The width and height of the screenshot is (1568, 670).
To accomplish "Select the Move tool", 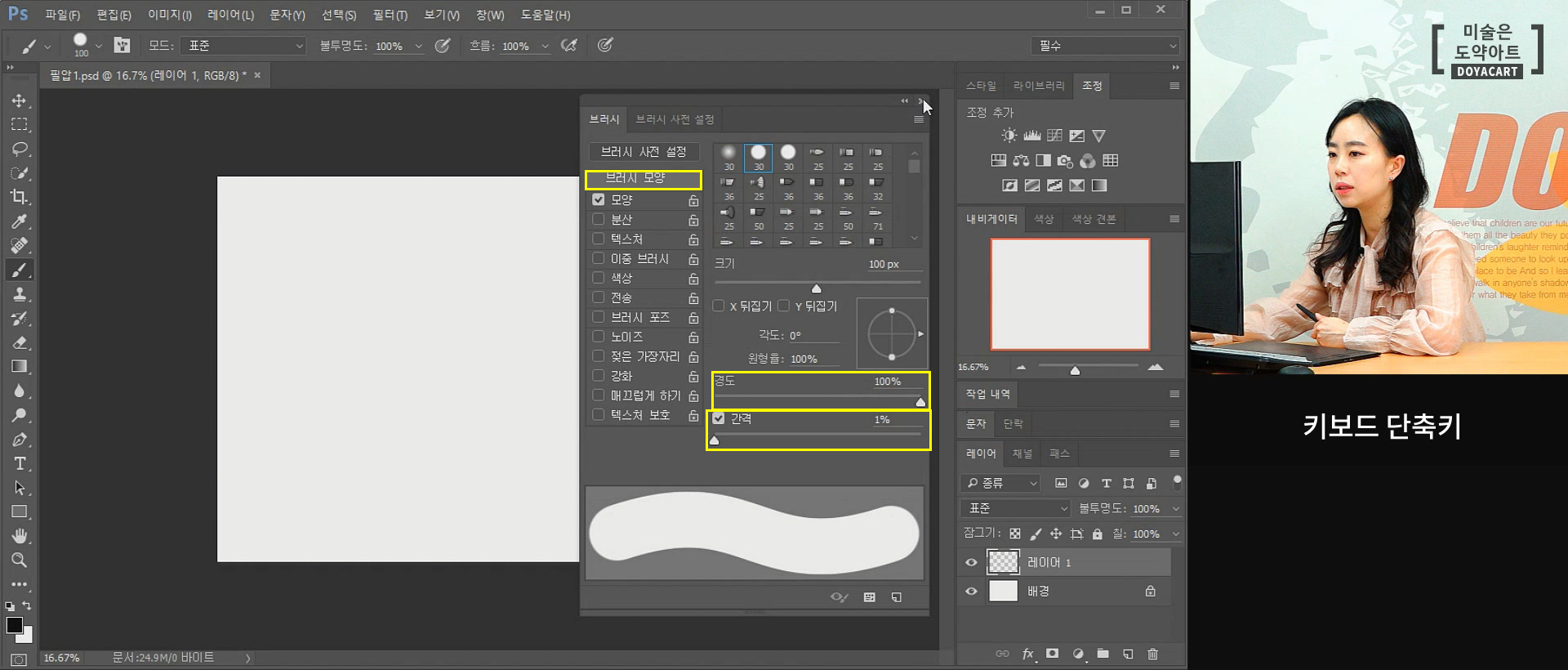I will [x=19, y=100].
